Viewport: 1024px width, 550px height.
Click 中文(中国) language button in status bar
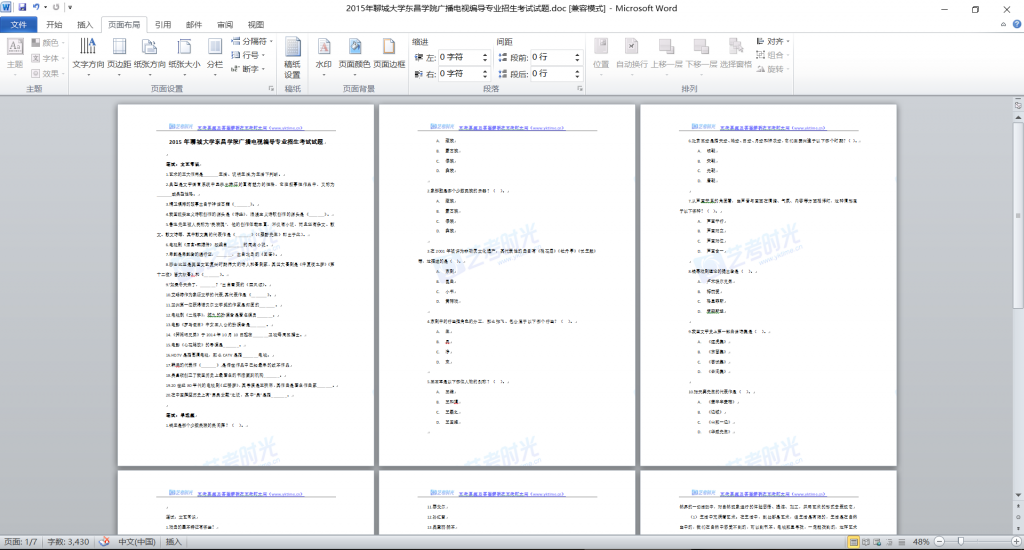[134, 541]
